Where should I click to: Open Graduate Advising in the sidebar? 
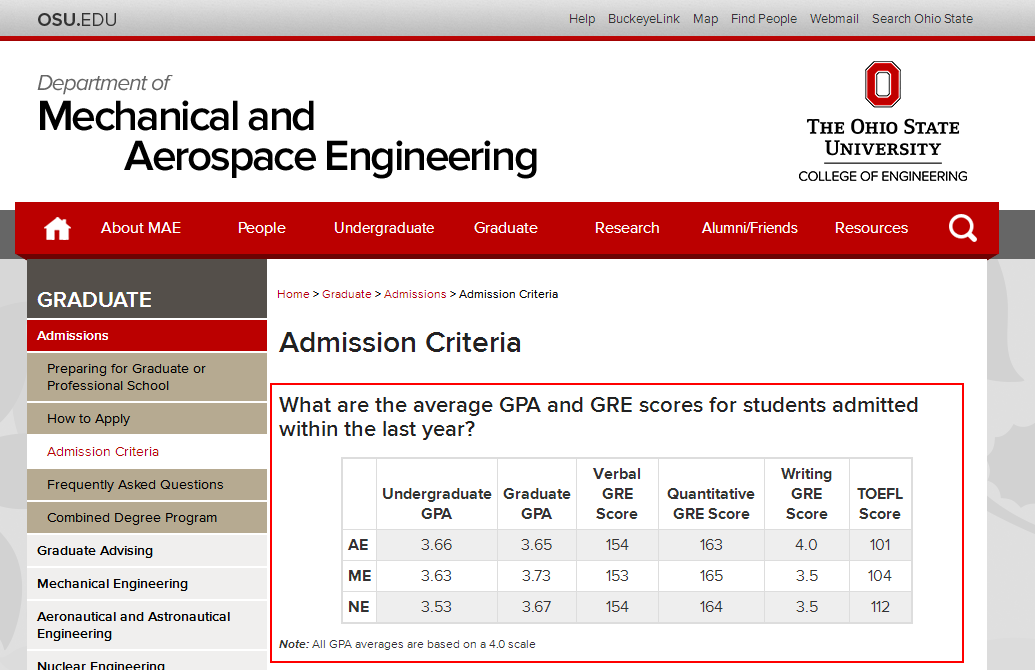(x=147, y=551)
